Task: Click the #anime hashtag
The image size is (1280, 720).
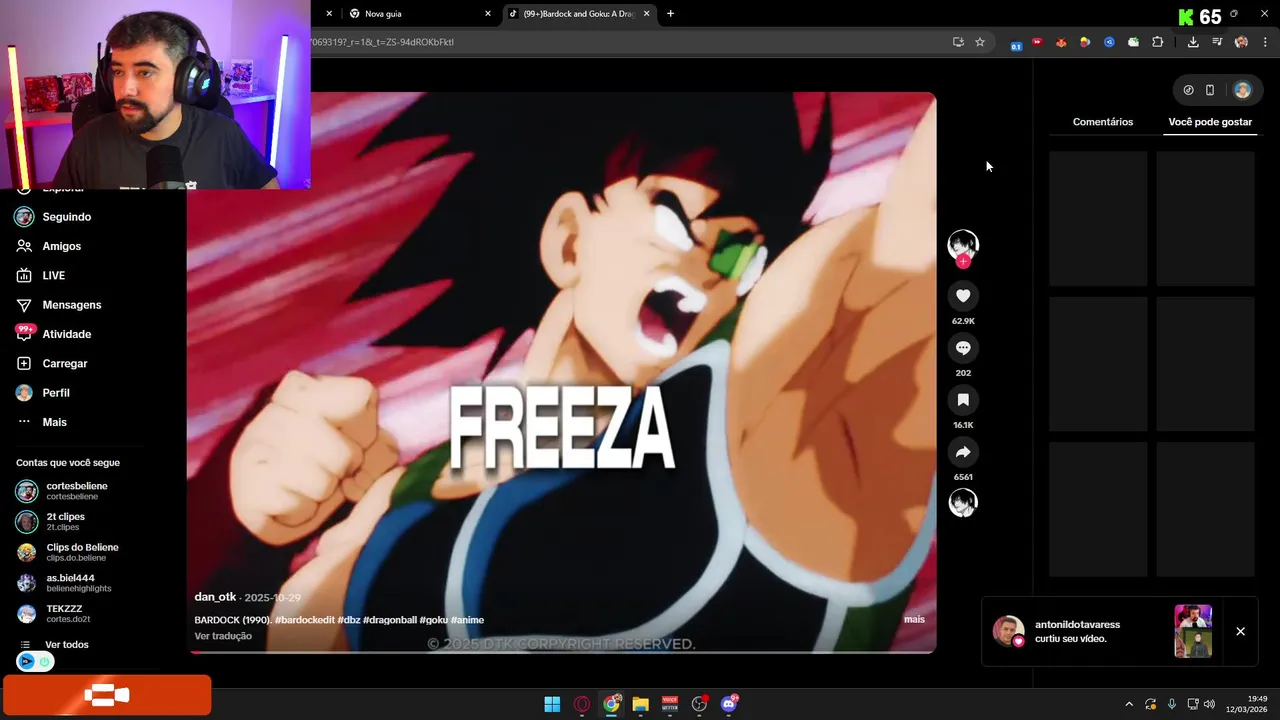Action: [x=467, y=620]
